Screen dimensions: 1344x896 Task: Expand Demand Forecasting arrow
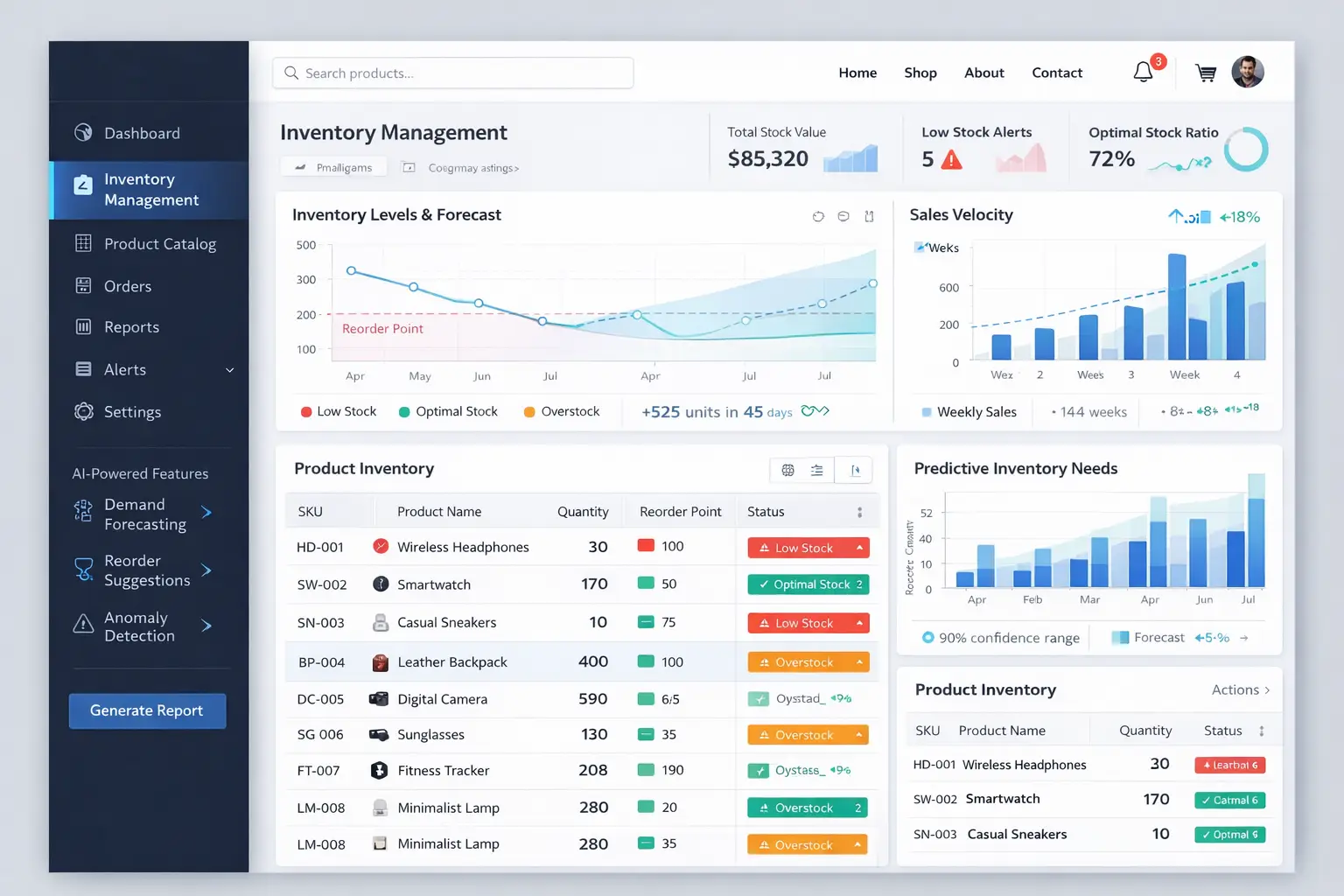pyautogui.click(x=206, y=513)
